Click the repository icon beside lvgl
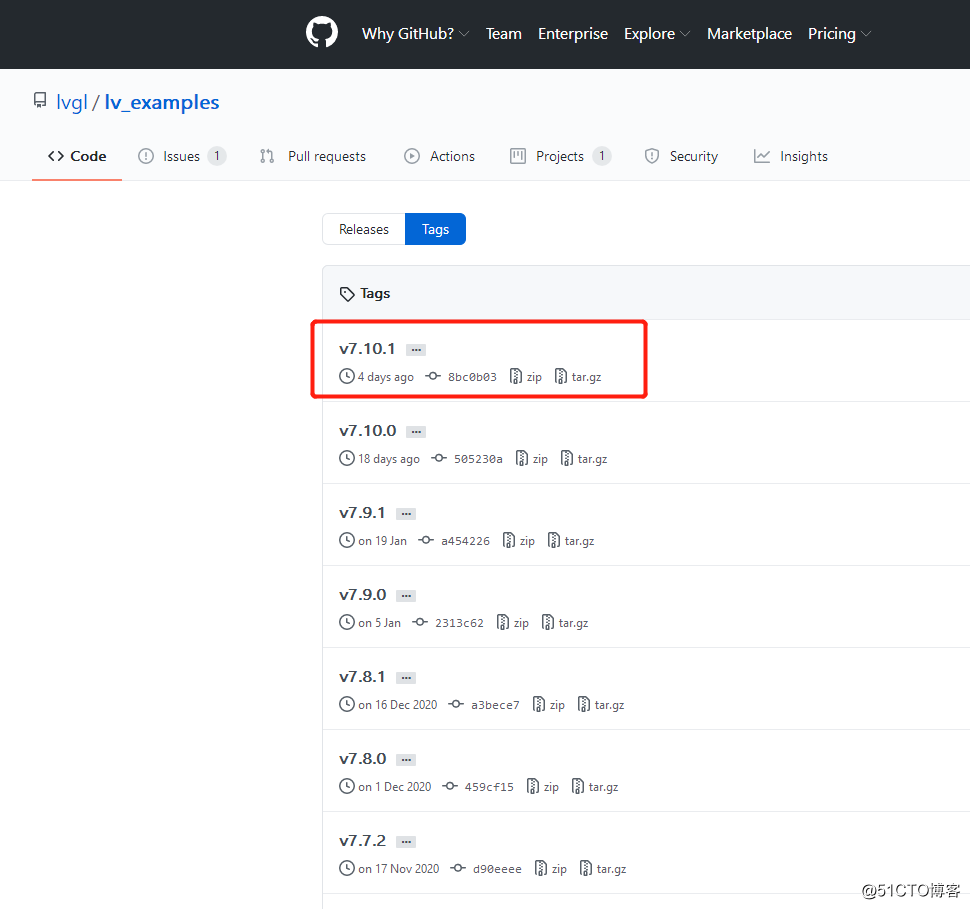This screenshot has height=909, width=970. click(40, 101)
